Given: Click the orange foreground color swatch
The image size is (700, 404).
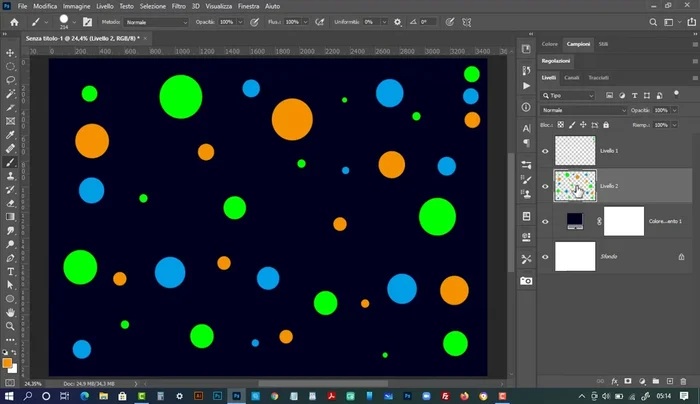Looking at the screenshot, I should tap(8, 363).
